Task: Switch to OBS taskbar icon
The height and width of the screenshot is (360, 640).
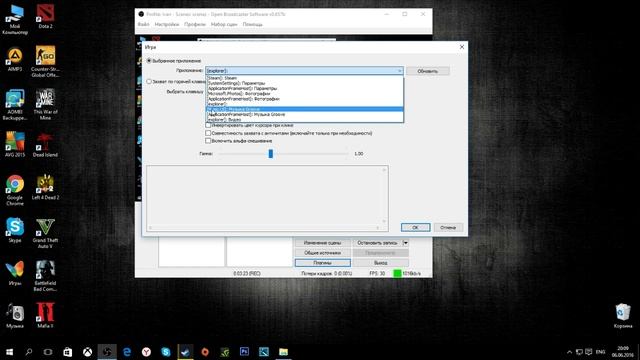Action: pyautogui.click(x=107, y=352)
